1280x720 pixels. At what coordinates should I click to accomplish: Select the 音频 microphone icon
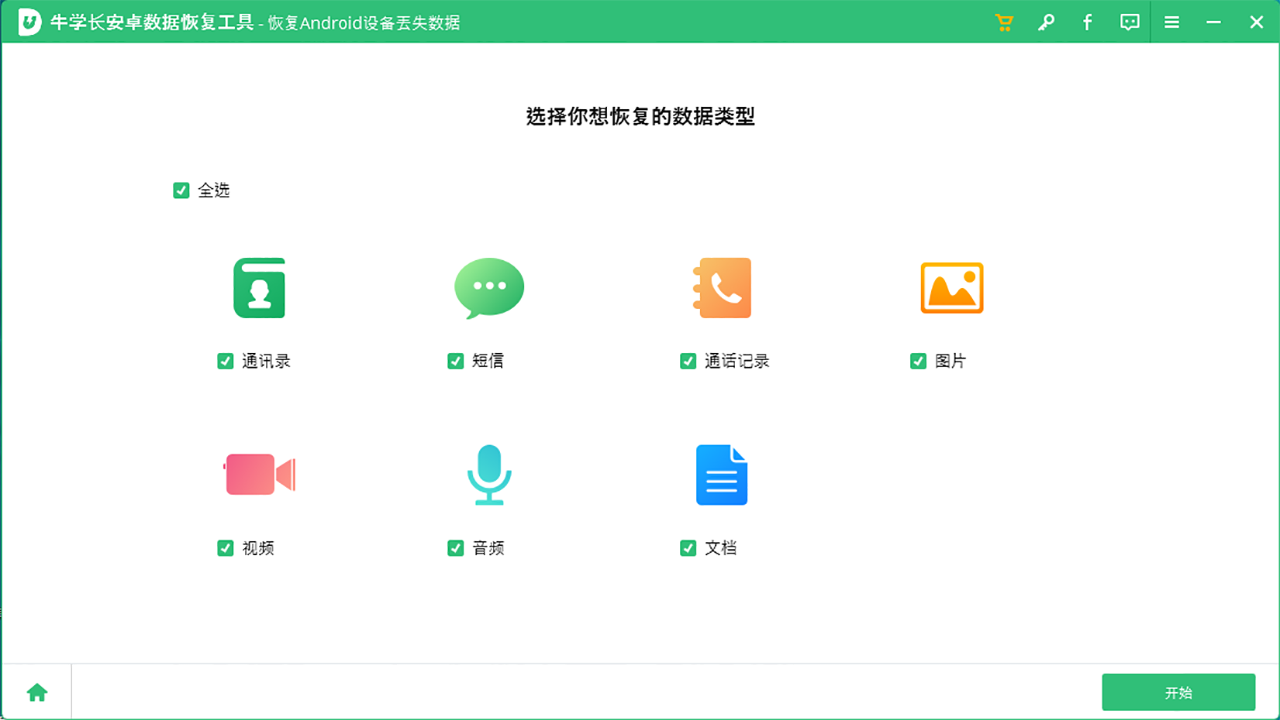[x=489, y=474]
